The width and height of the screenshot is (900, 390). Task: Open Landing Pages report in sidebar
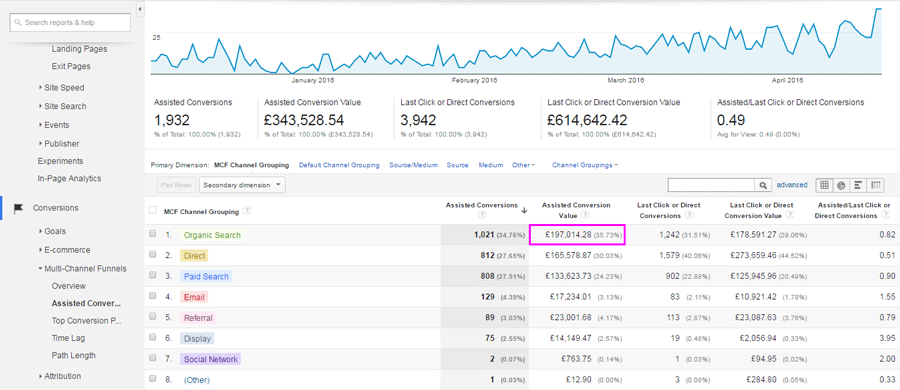(79, 49)
